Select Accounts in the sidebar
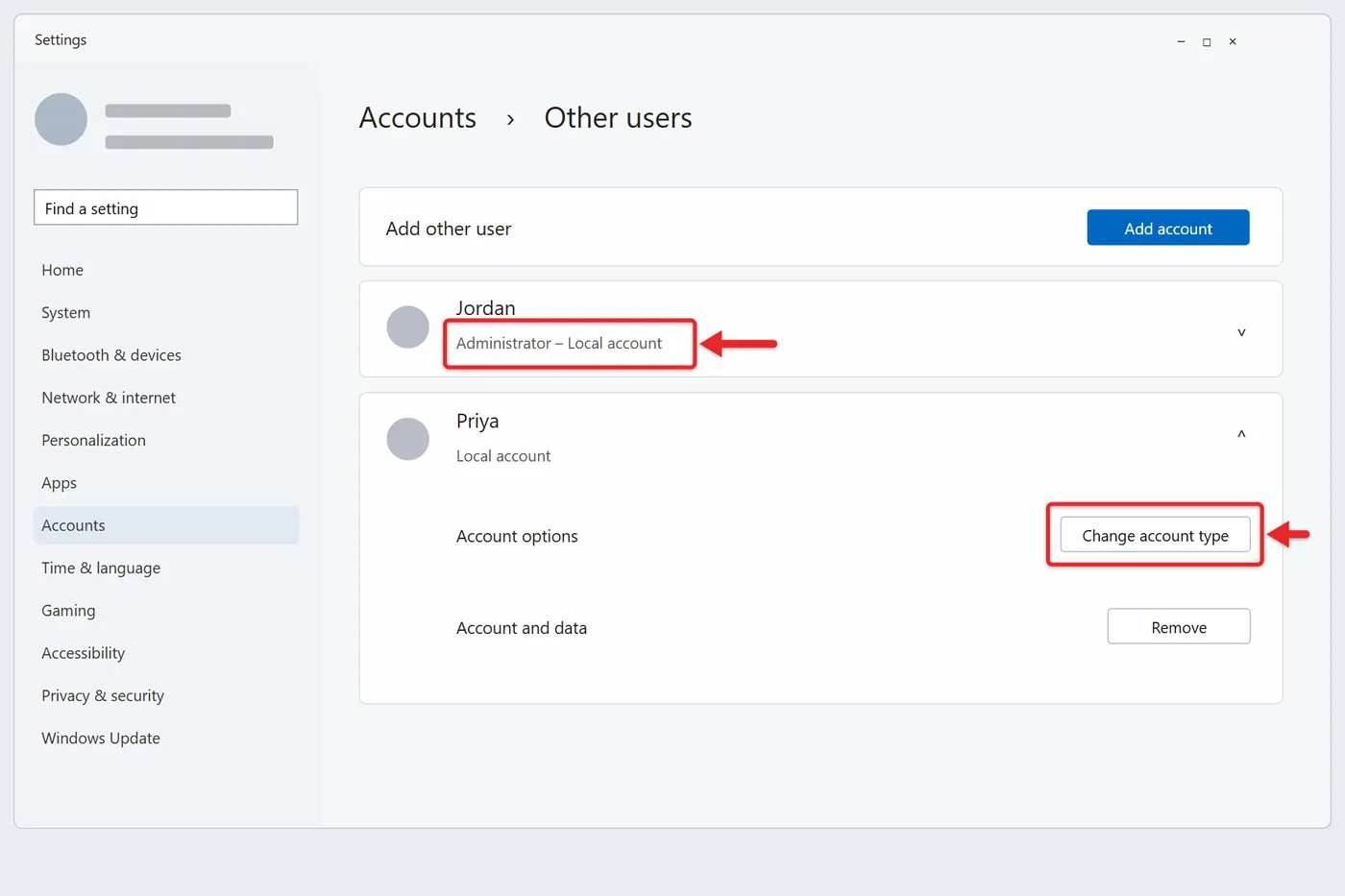This screenshot has width=1345, height=896. (x=166, y=525)
